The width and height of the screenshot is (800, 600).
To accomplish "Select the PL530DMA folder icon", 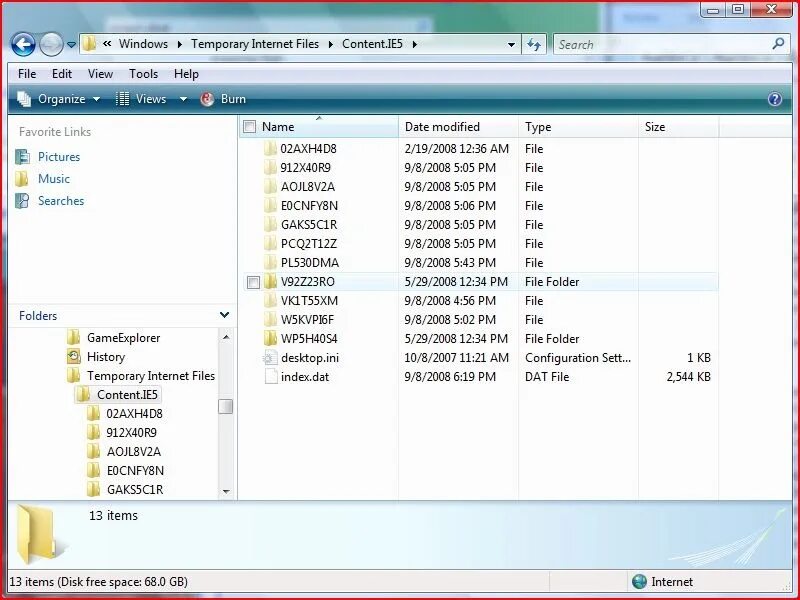I will [x=270, y=262].
